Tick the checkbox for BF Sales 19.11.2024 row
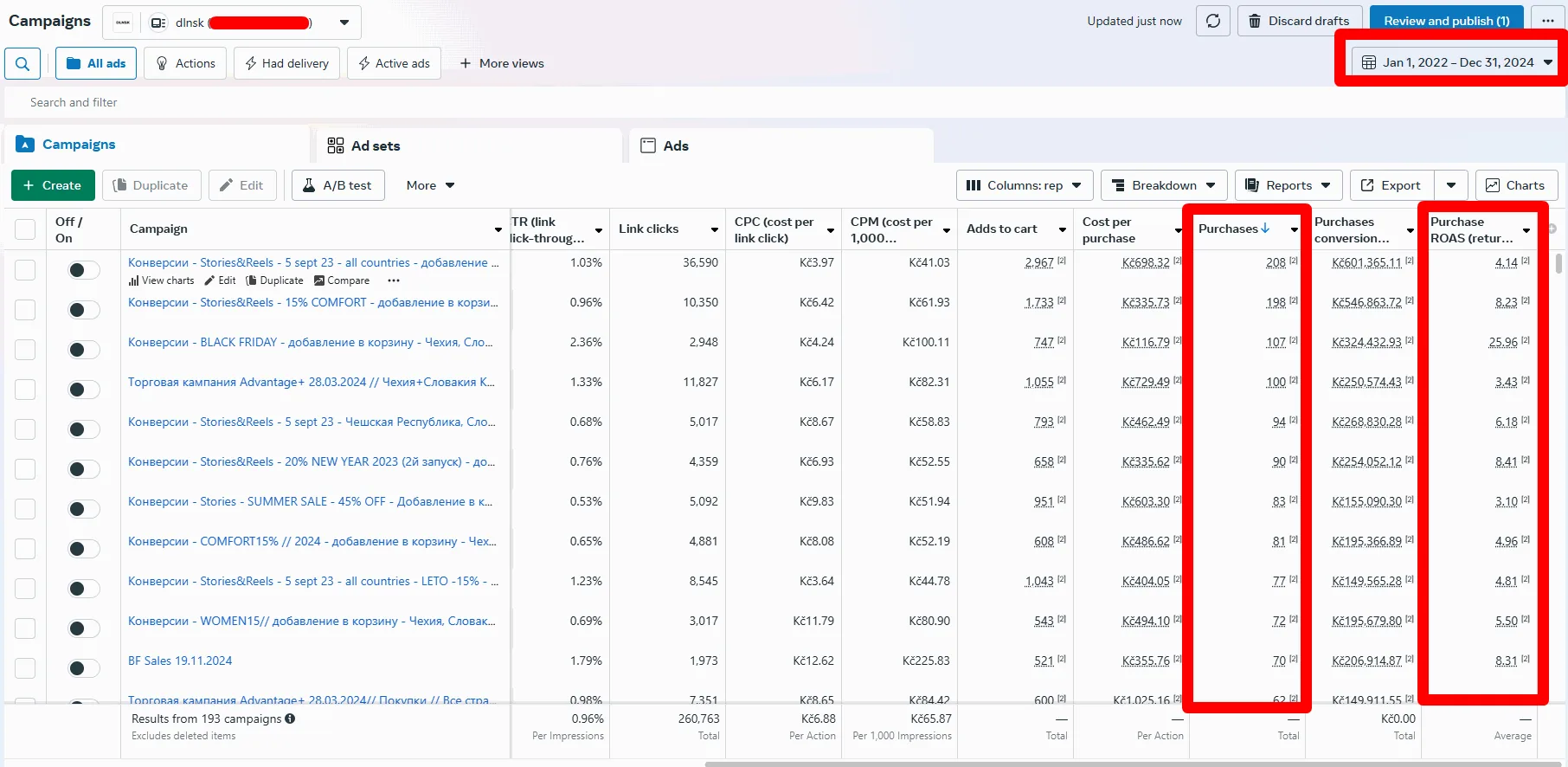Viewport: 1568px width, 767px height. click(25, 668)
